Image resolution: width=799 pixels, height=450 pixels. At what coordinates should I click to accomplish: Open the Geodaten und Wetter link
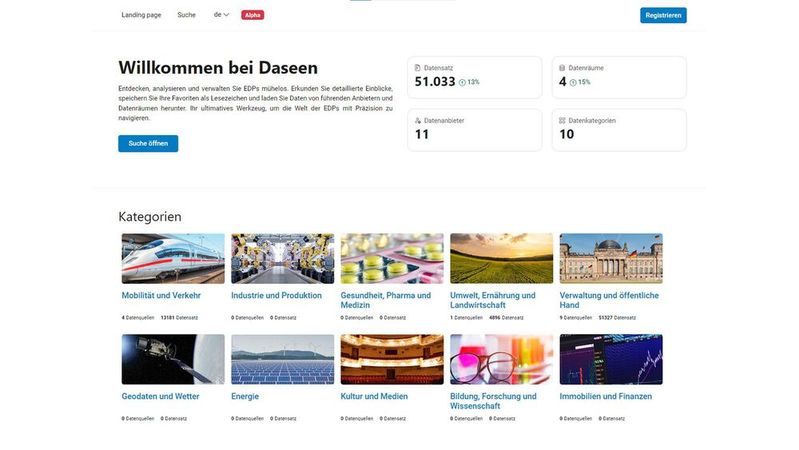pyautogui.click(x=161, y=396)
